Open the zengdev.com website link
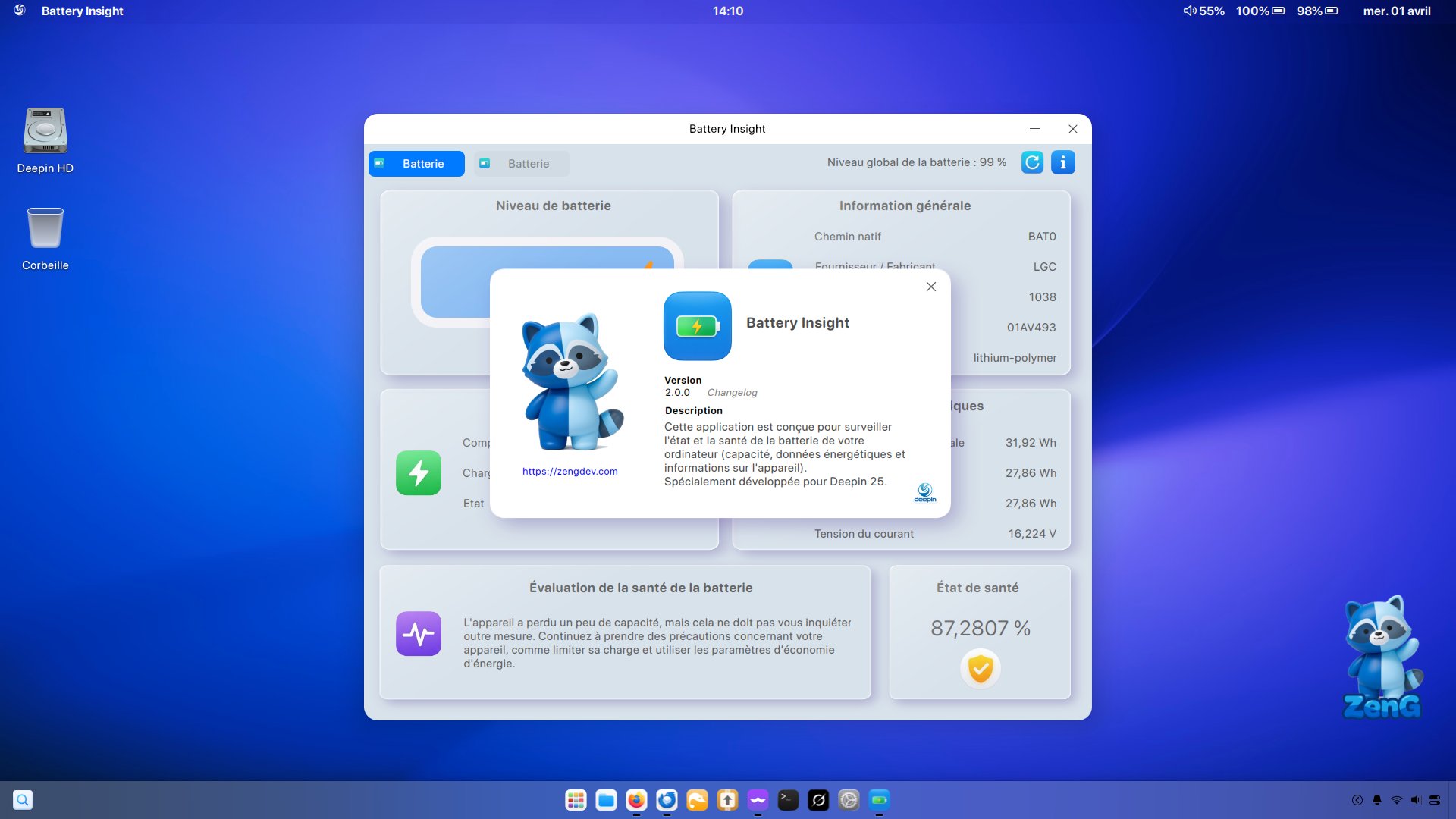Screen dimensions: 1456x819 [570, 472]
